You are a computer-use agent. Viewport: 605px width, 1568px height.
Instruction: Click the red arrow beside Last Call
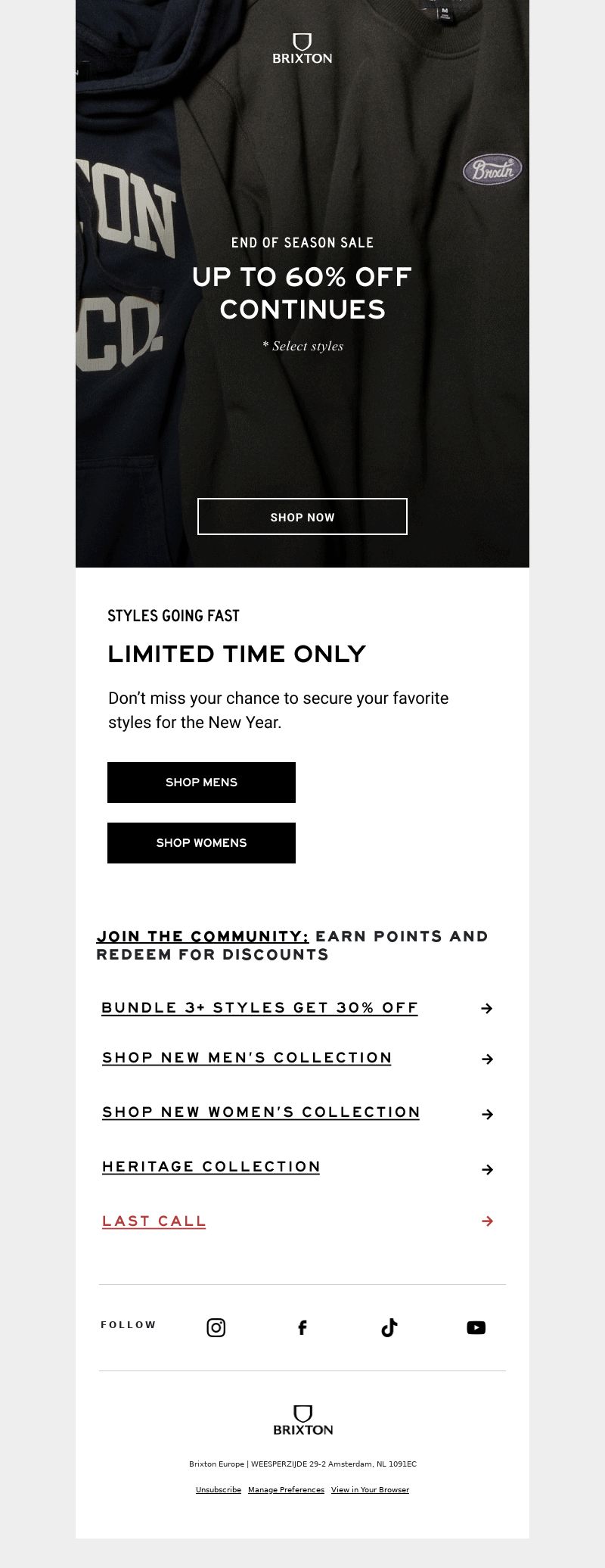pyautogui.click(x=487, y=1221)
